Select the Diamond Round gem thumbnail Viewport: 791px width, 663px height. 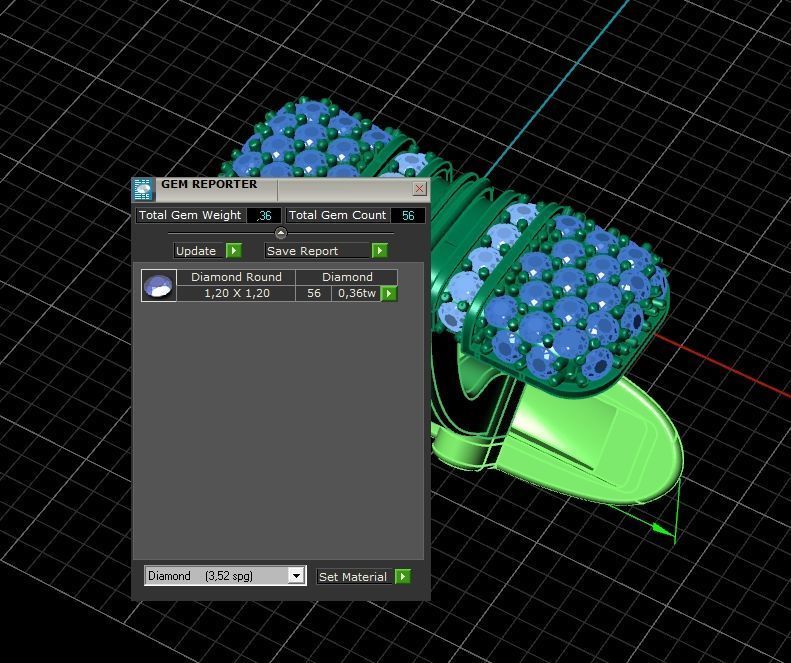coord(159,286)
